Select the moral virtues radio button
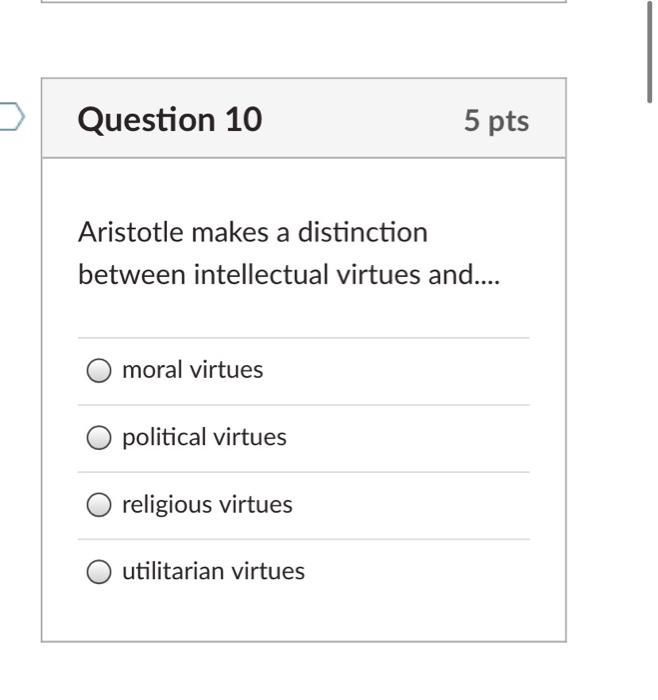This screenshot has height=700, width=658. point(98,371)
